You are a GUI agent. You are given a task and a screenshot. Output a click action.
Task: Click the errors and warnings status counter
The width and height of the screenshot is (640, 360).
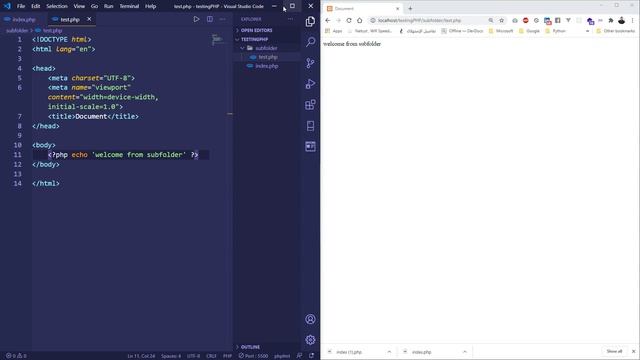(16, 356)
